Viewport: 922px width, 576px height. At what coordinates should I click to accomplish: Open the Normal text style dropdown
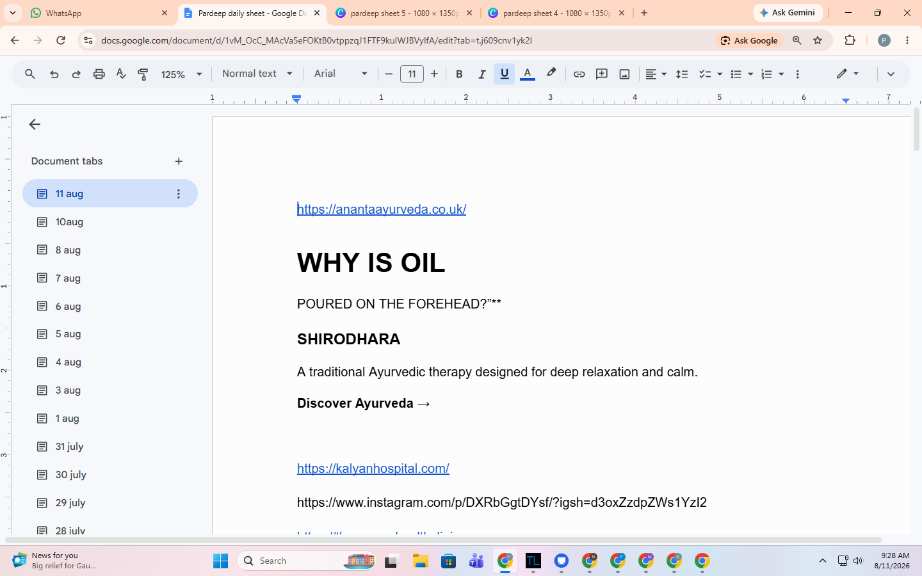[257, 73]
